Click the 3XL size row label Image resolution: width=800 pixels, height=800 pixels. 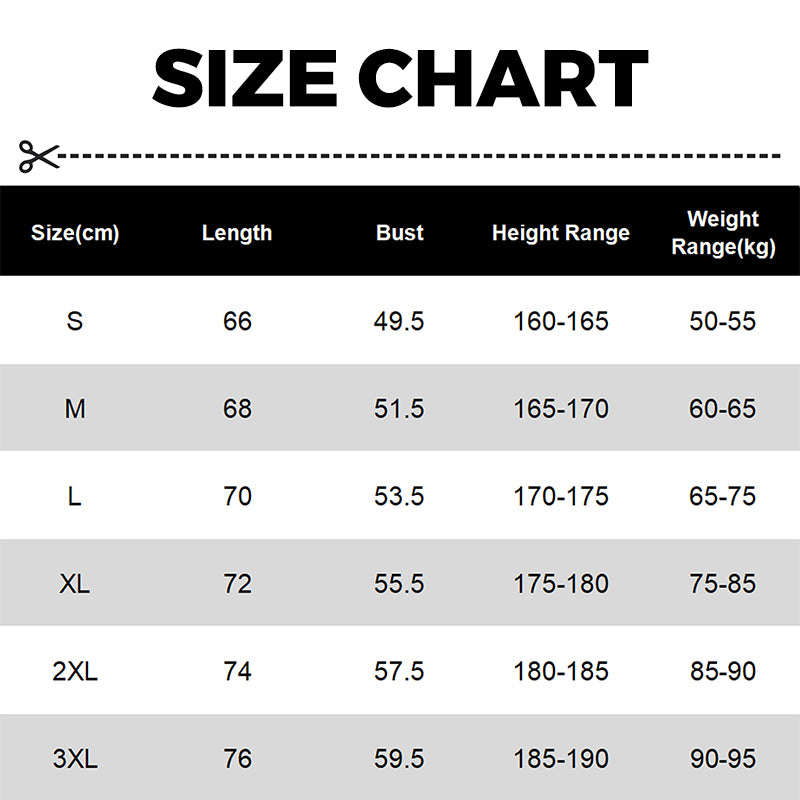click(75, 759)
